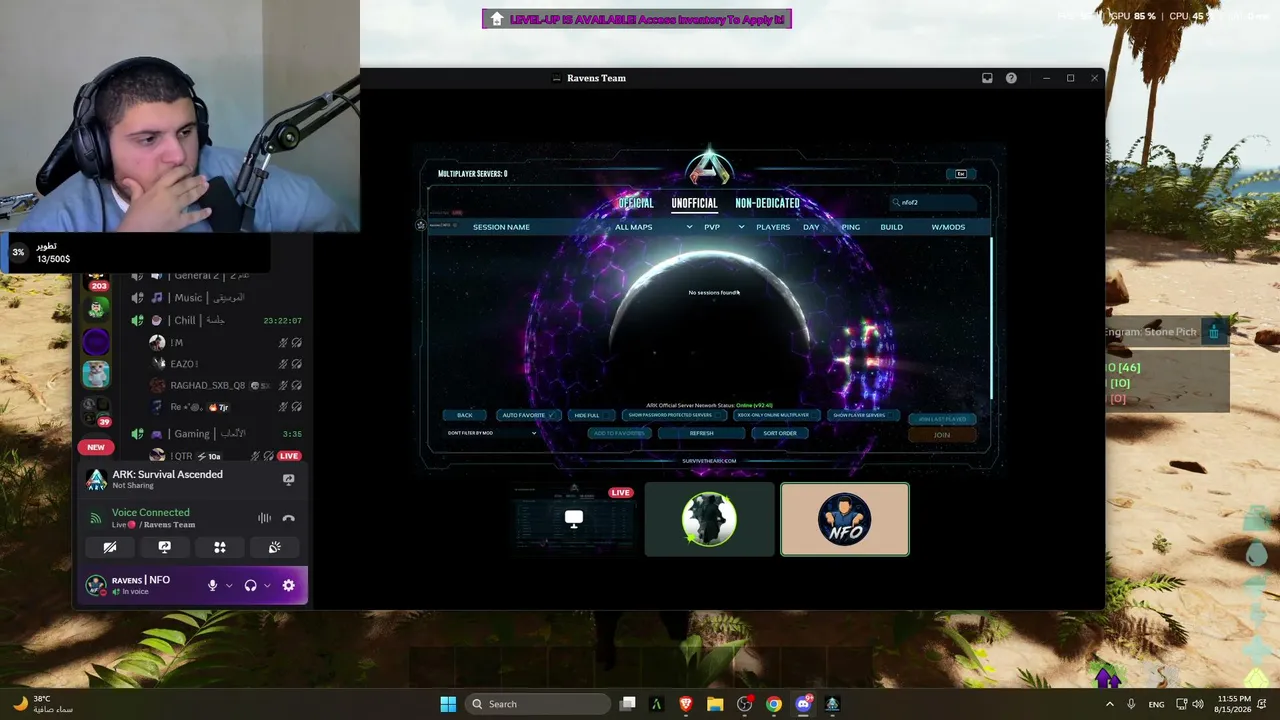
Task: Turn on camera in Discord voice panel
Action: click(x=110, y=547)
